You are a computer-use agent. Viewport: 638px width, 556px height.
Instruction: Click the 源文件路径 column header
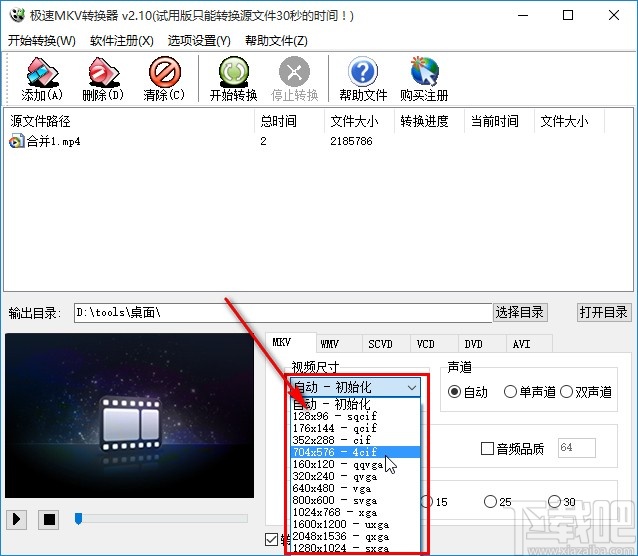point(129,121)
